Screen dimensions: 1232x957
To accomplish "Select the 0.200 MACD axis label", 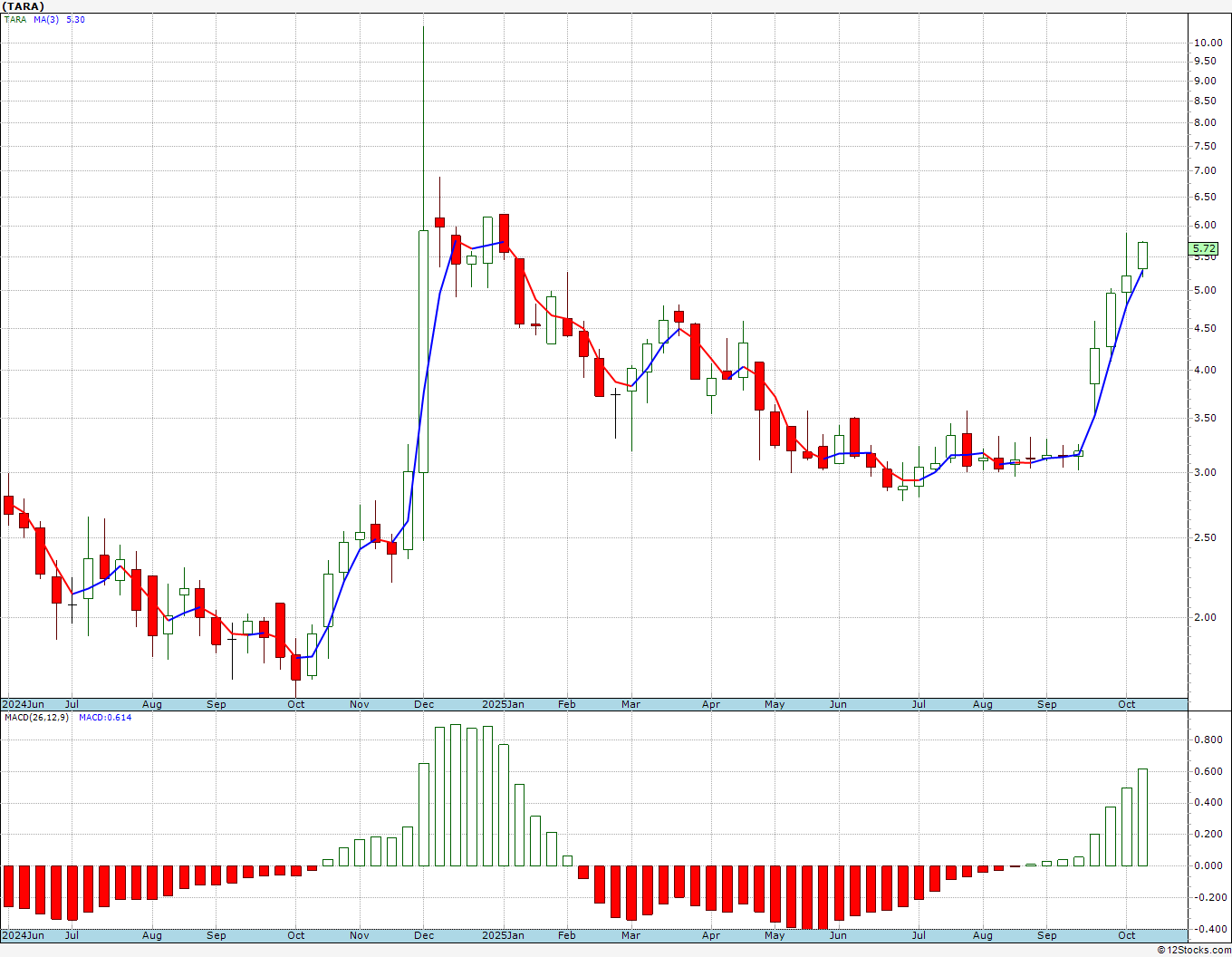I will (1207, 834).
